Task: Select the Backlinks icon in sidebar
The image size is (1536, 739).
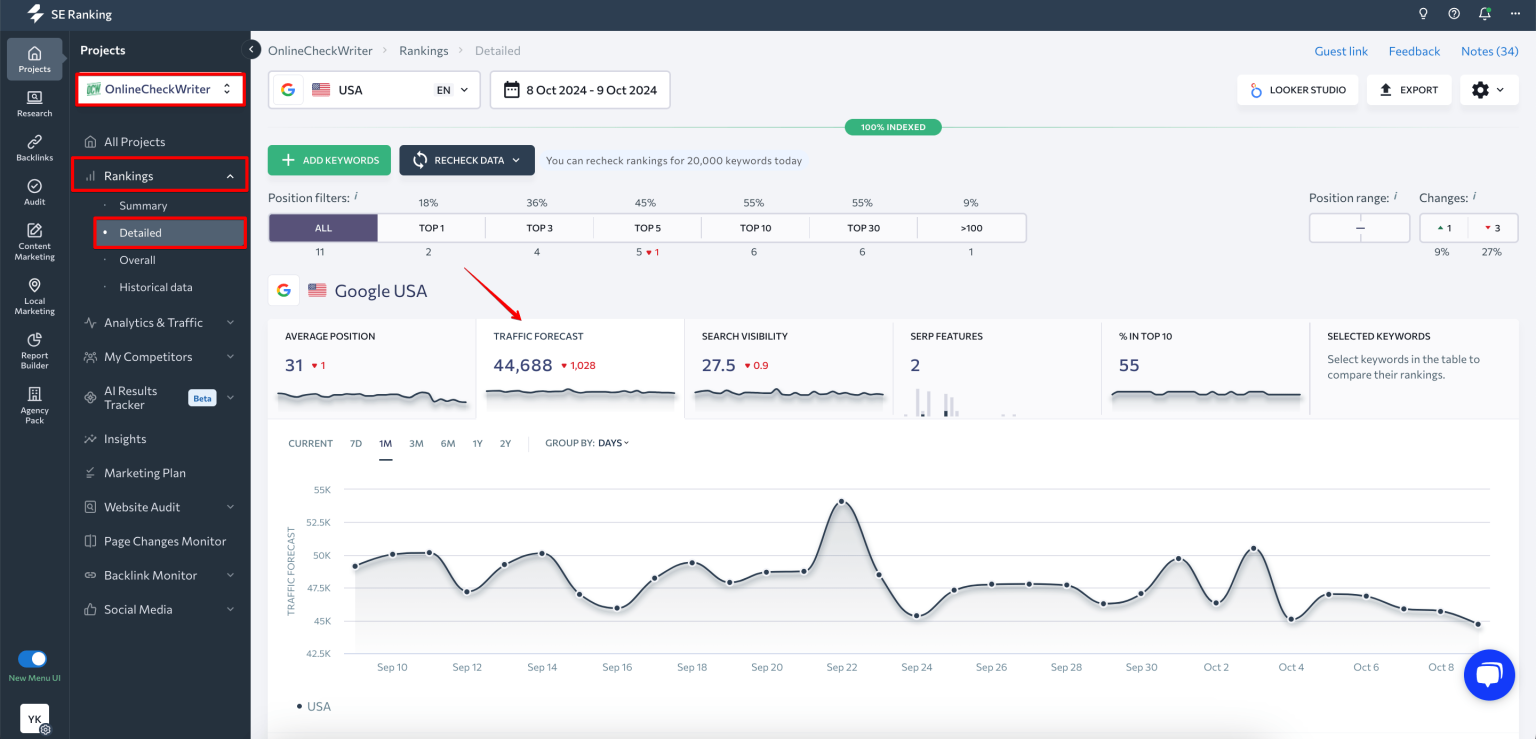Action: pos(34,143)
